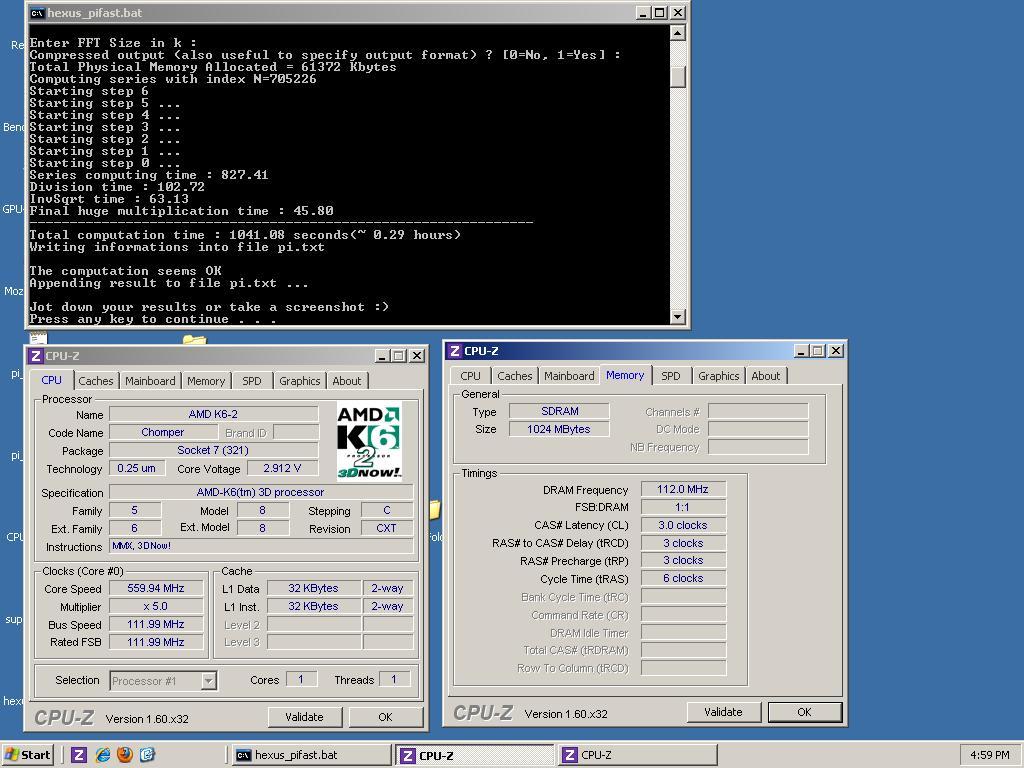Click the SDRAM memory type value
The image size is (1024, 768).
tap(560, 411)
